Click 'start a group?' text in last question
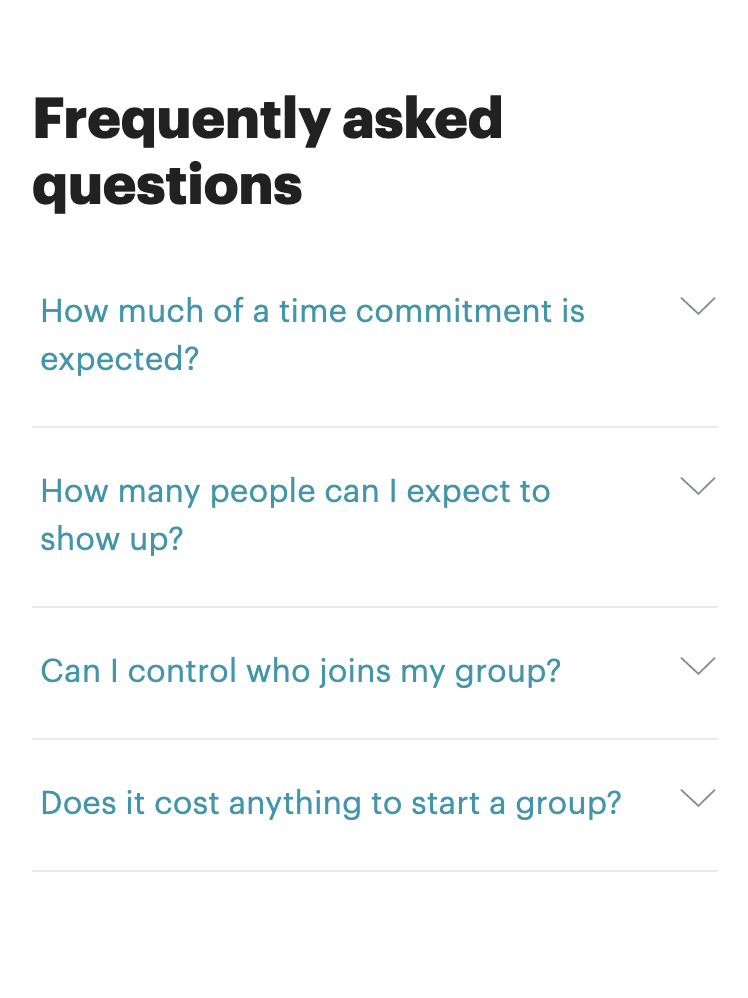Screen dimensions: 748x998 pos(516,805)
